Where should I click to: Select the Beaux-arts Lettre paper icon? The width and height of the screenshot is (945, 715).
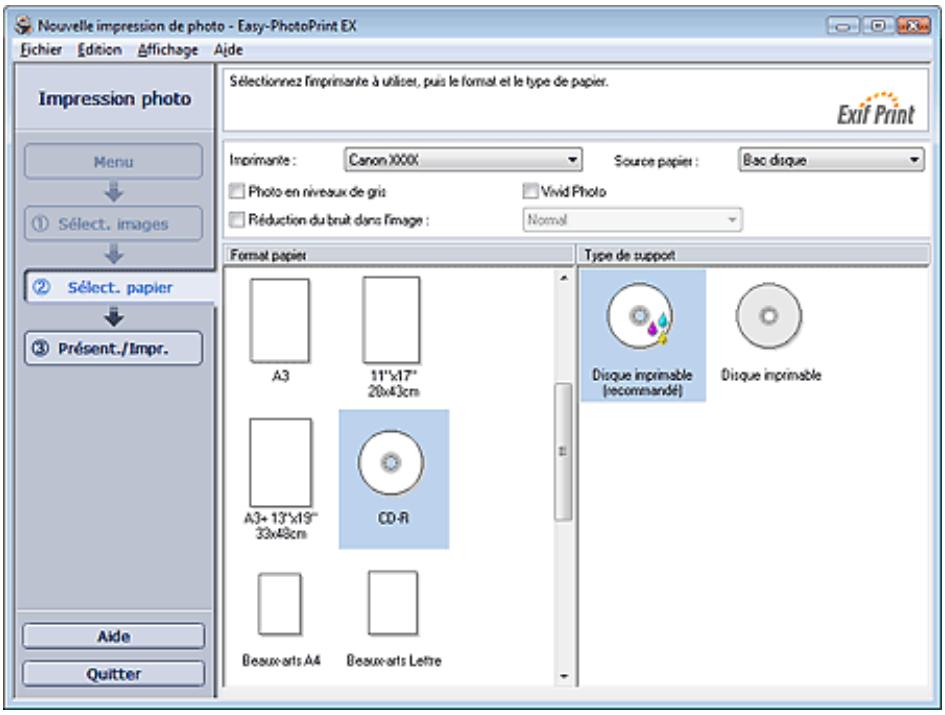coord(393,603)
